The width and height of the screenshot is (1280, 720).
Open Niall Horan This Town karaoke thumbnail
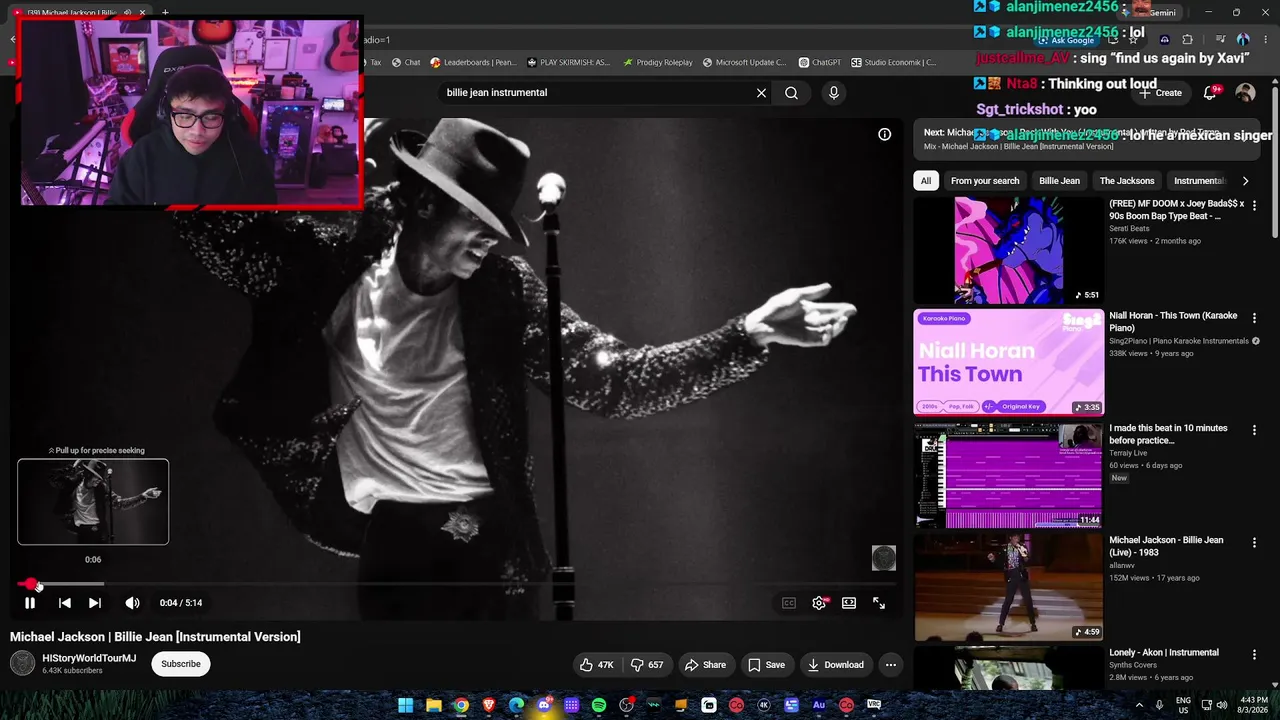coord(1009,362)
